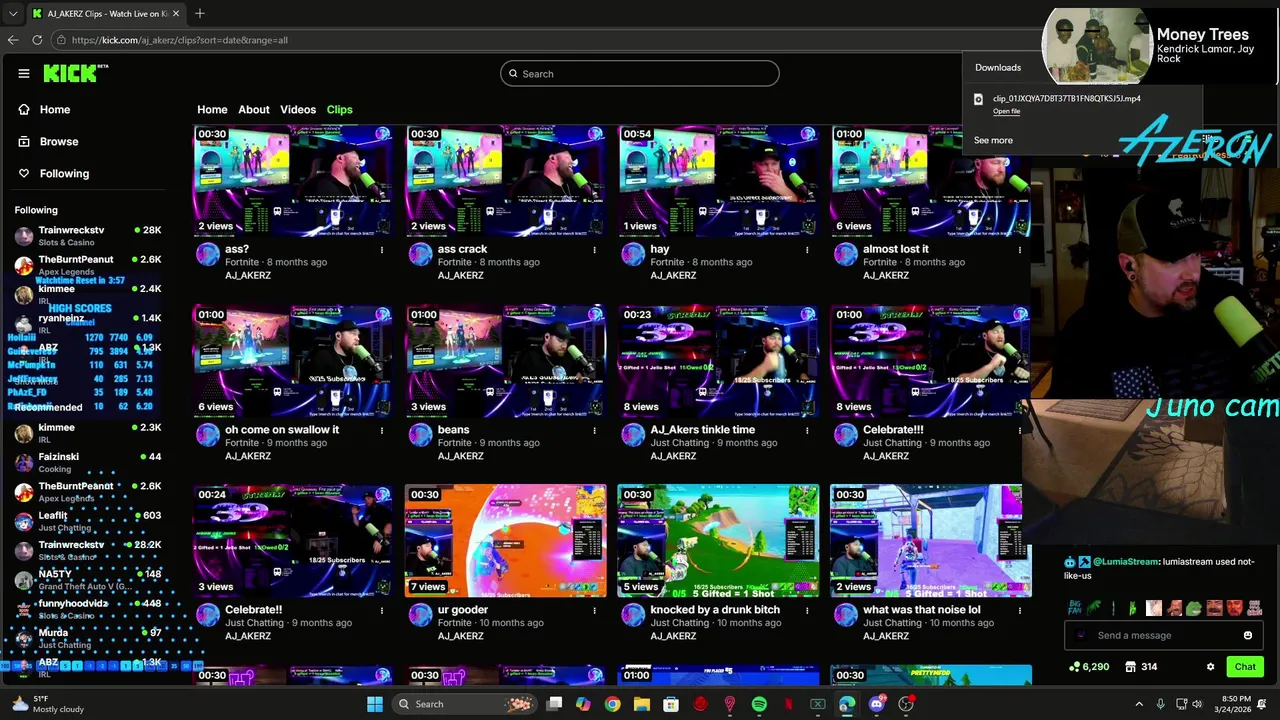Click the BIG FAN emote in chat
Image resolution: width=1280 pixels, height=720 pixels.
pos(1076,607)
